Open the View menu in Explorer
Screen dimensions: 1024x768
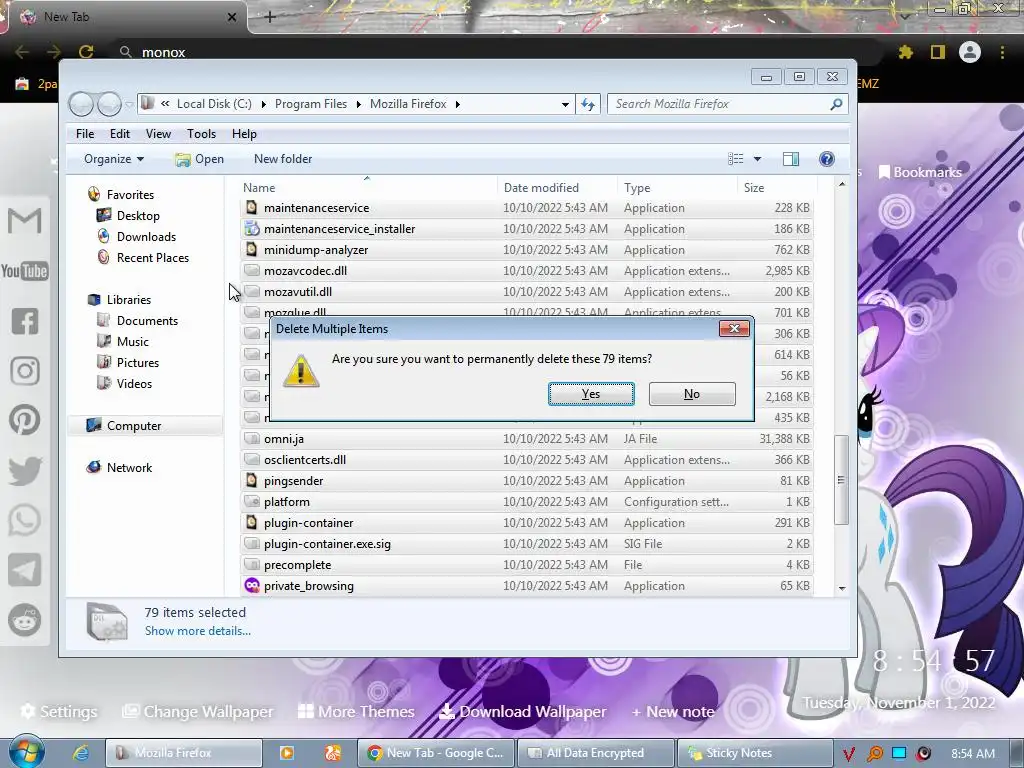(x=158, y=134)
